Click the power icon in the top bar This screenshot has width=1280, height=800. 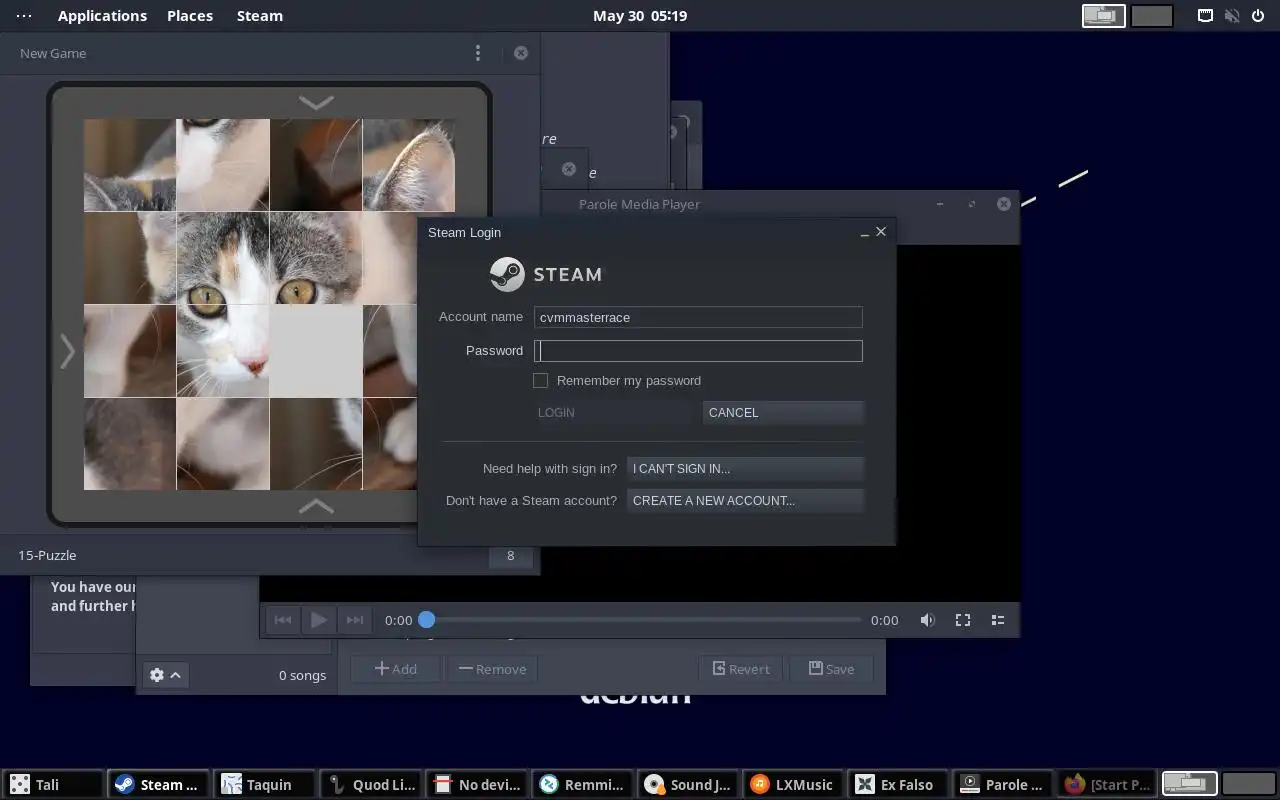1258,16
